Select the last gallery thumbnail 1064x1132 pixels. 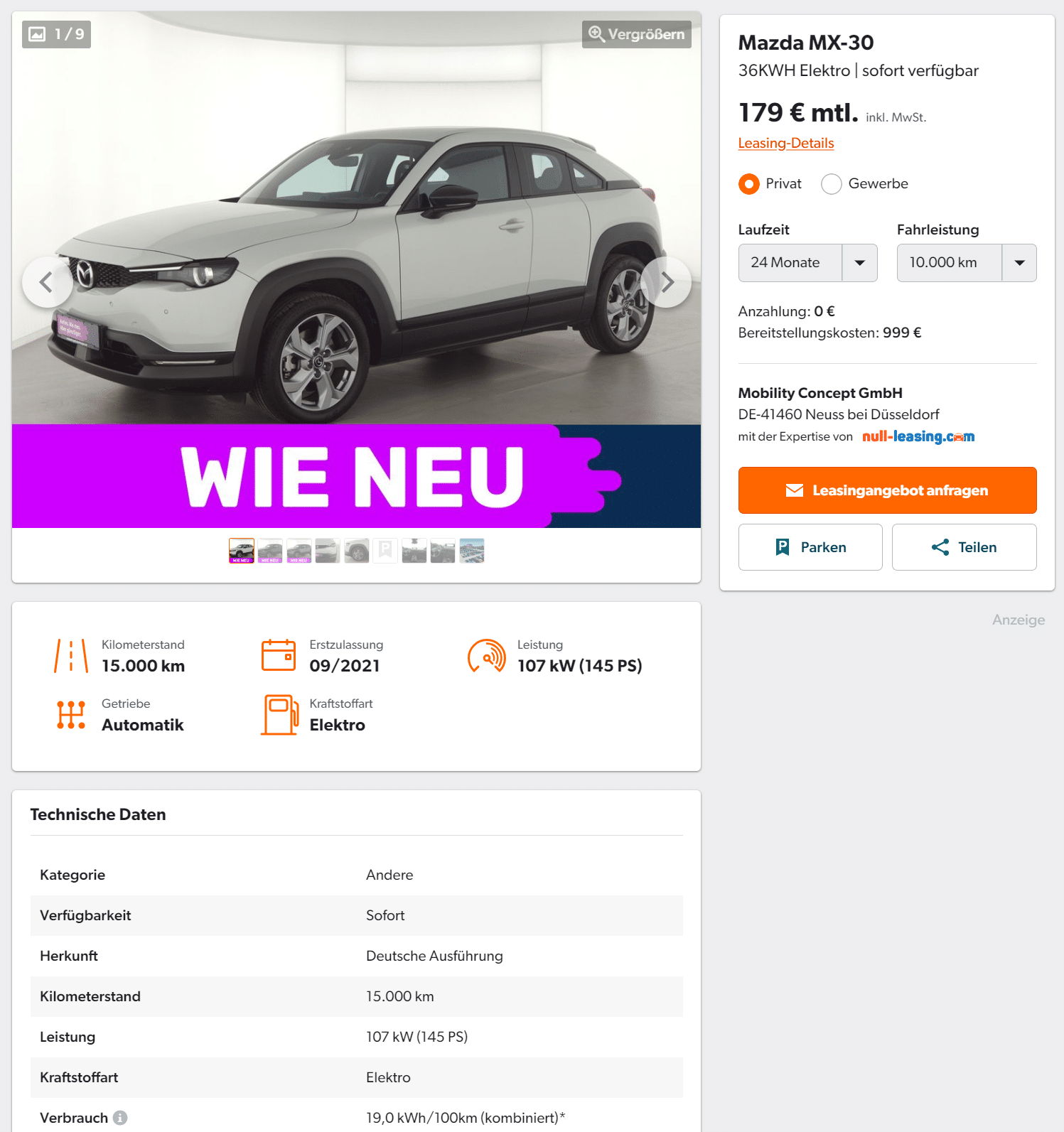pyautogui.click(x=472, y=551)
